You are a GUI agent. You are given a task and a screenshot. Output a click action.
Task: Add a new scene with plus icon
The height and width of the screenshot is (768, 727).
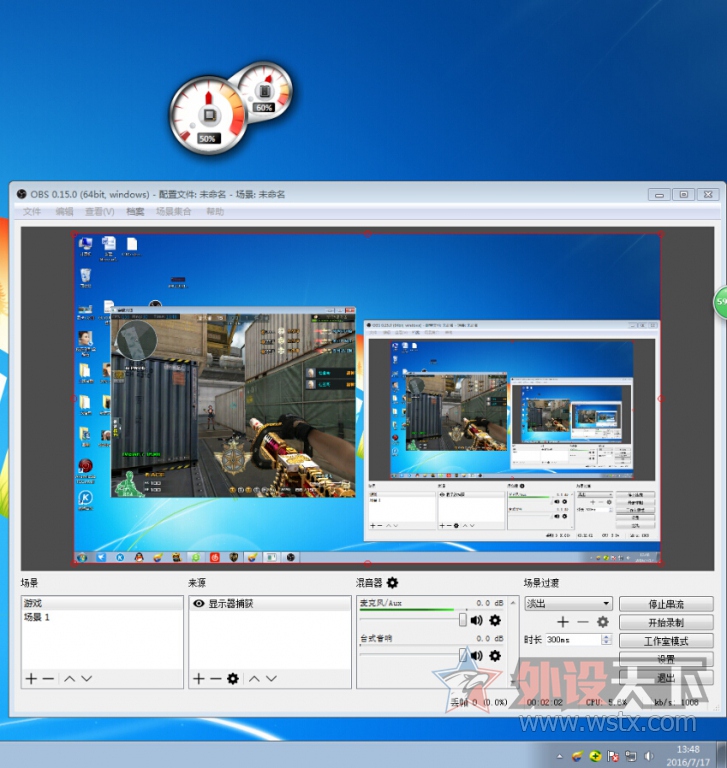[31, 678]
